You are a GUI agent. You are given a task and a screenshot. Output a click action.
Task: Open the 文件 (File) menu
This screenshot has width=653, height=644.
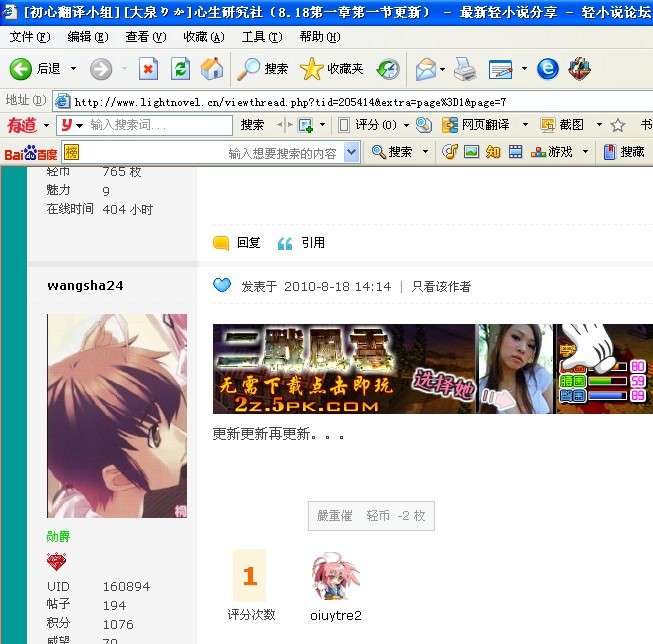point(29,37)
